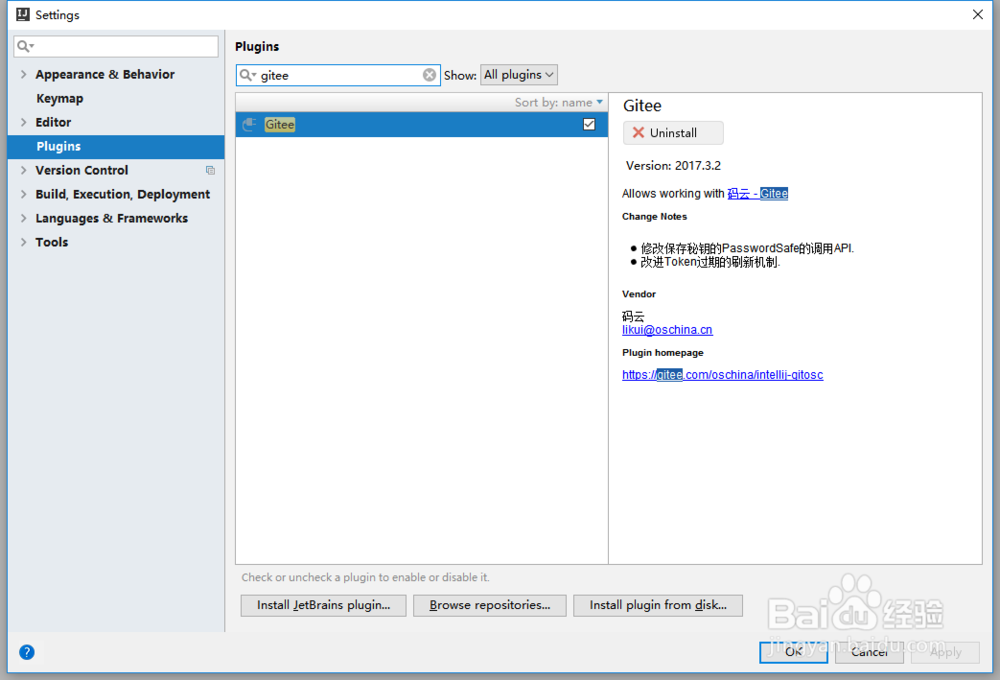
Task: Open the likui@oschina.cn email link
Action: point(667,330)
